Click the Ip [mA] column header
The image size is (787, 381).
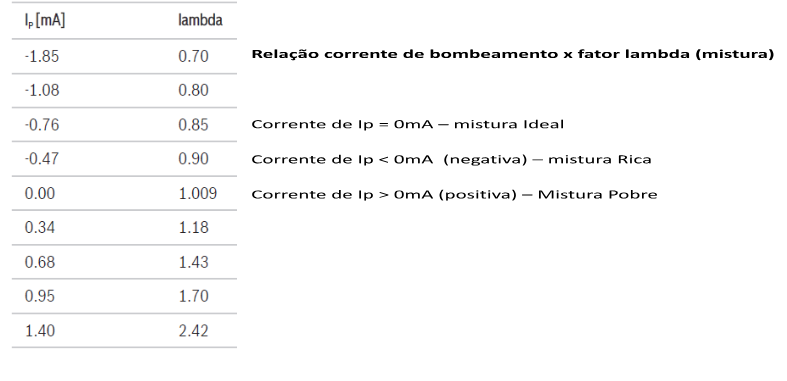pyautogui.click(x=45, y=21)
